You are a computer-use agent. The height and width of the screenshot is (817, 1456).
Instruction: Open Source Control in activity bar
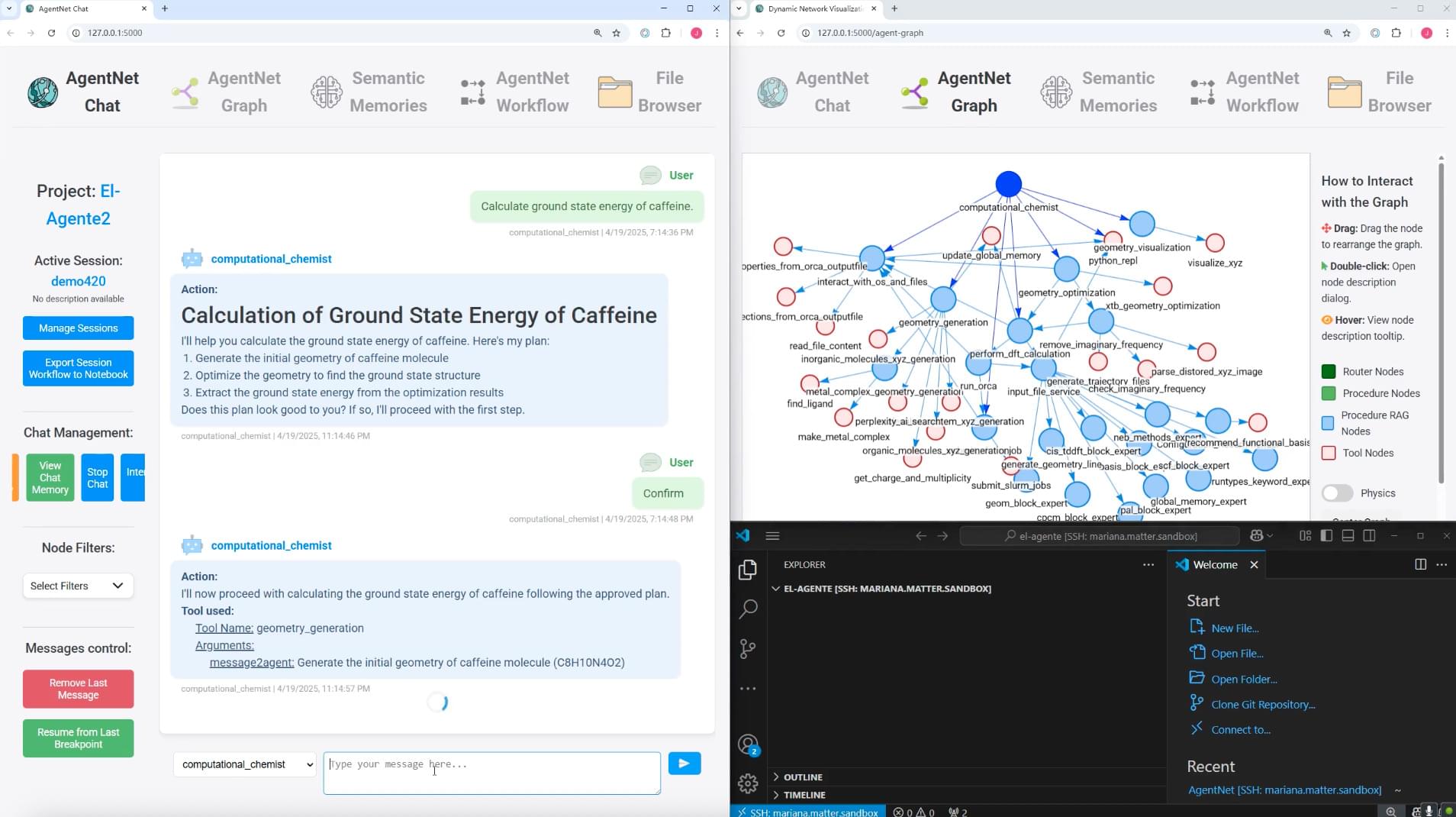tap(748, 649)
